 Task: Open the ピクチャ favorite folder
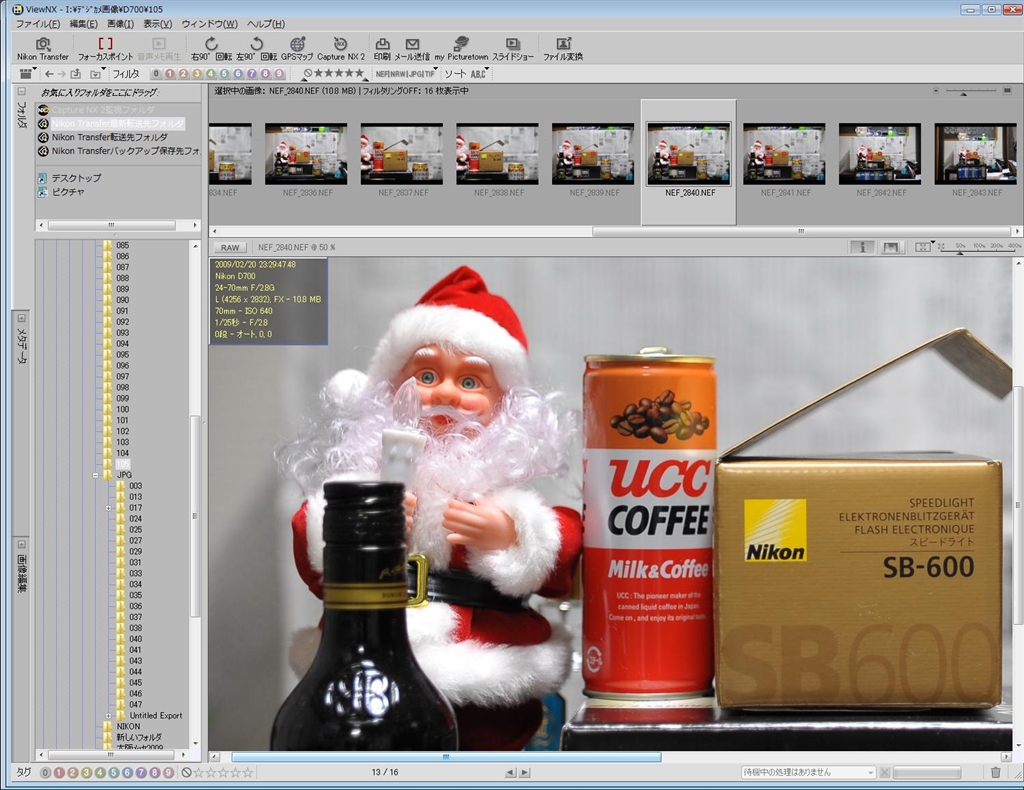[61, 192]
